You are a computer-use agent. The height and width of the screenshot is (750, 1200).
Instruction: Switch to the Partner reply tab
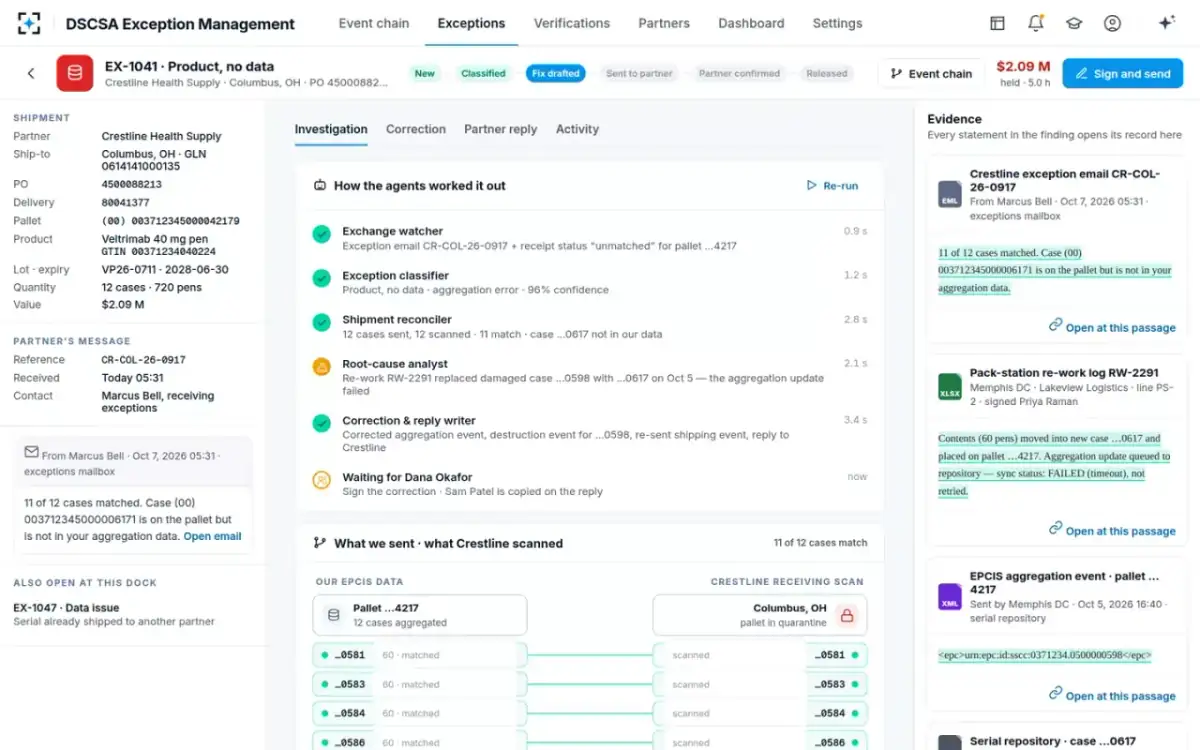point(500,129)
